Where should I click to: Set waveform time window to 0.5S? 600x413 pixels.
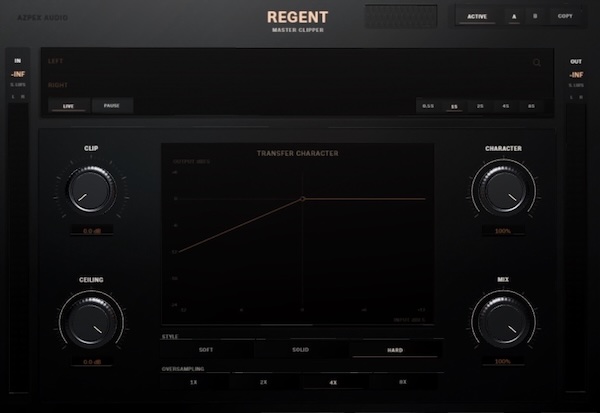pyautogui.click(x=428, y=106)
